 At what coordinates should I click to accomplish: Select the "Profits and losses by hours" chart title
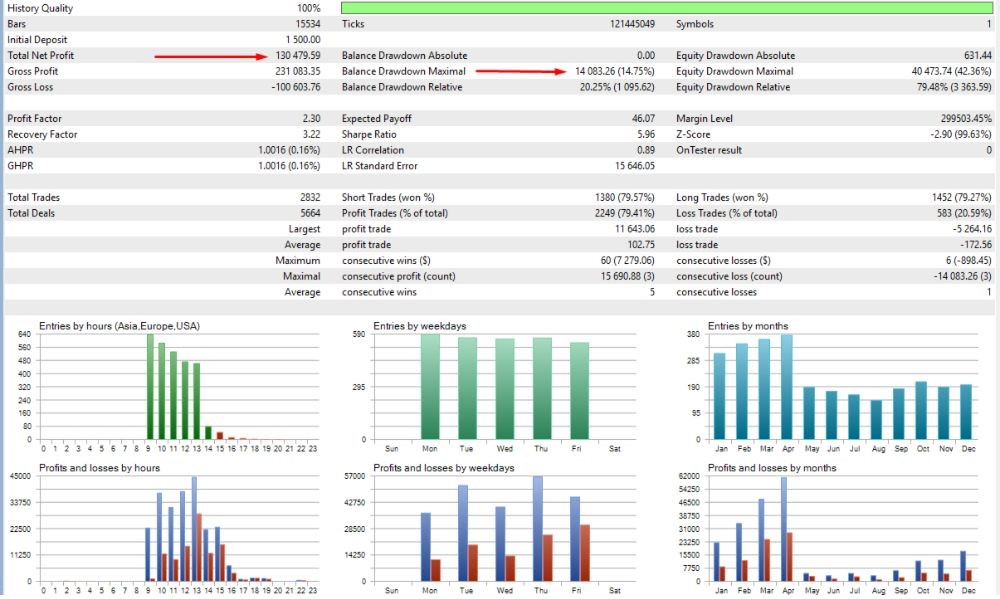click(99, 468)
